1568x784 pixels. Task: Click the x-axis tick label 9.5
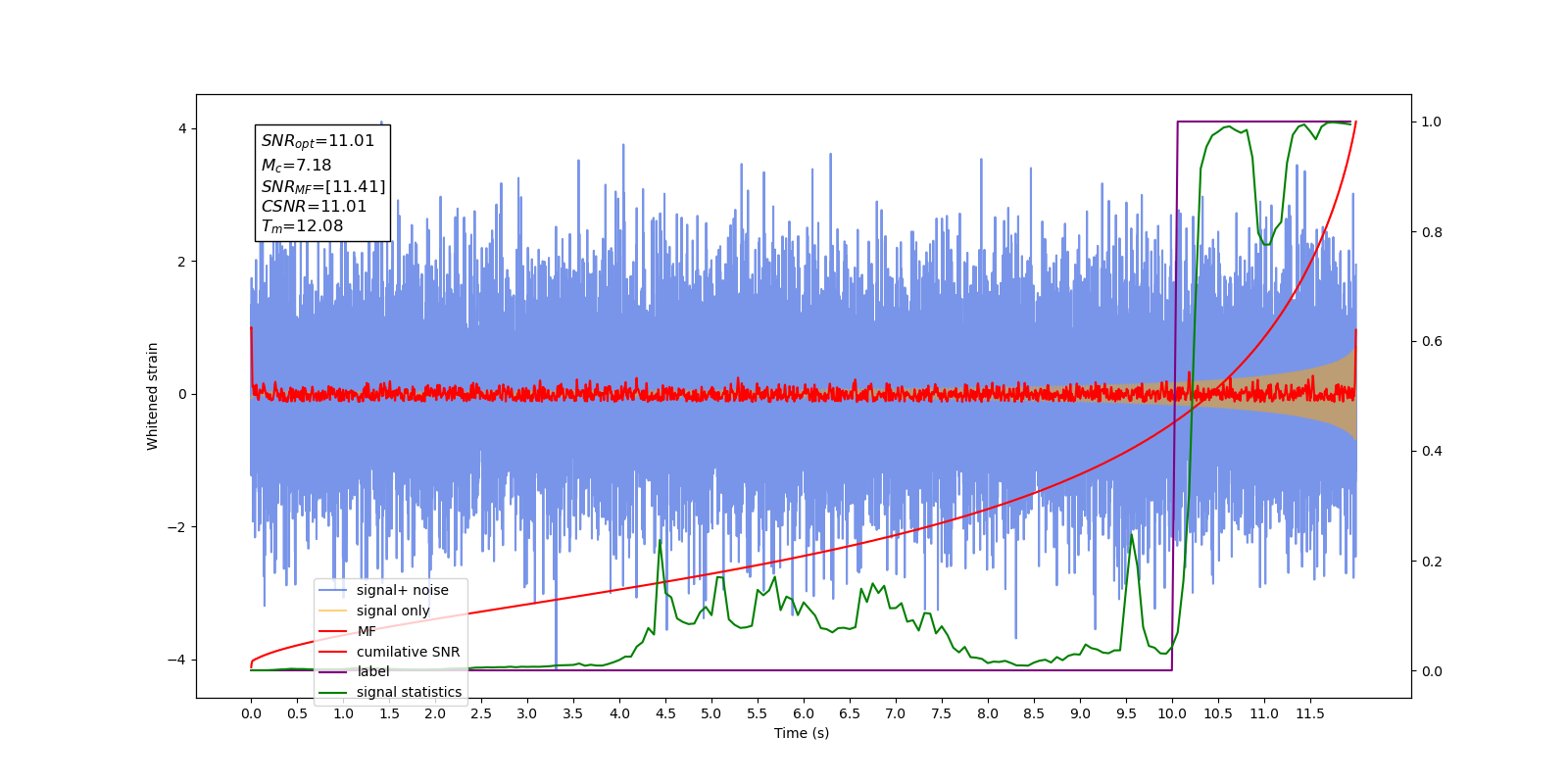tap(1126, 713)
